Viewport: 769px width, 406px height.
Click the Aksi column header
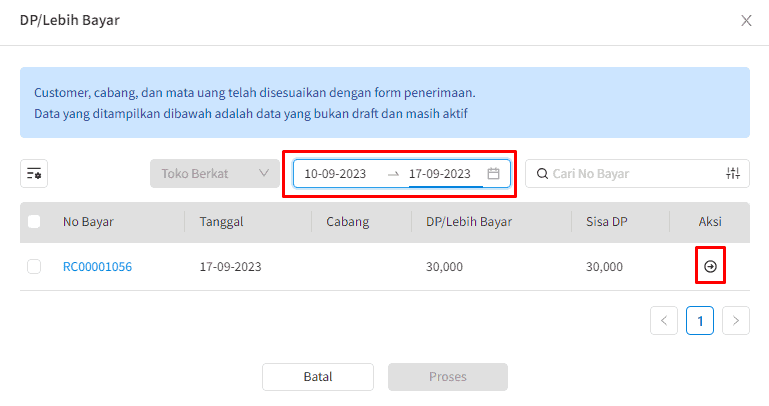click(710, 222)
